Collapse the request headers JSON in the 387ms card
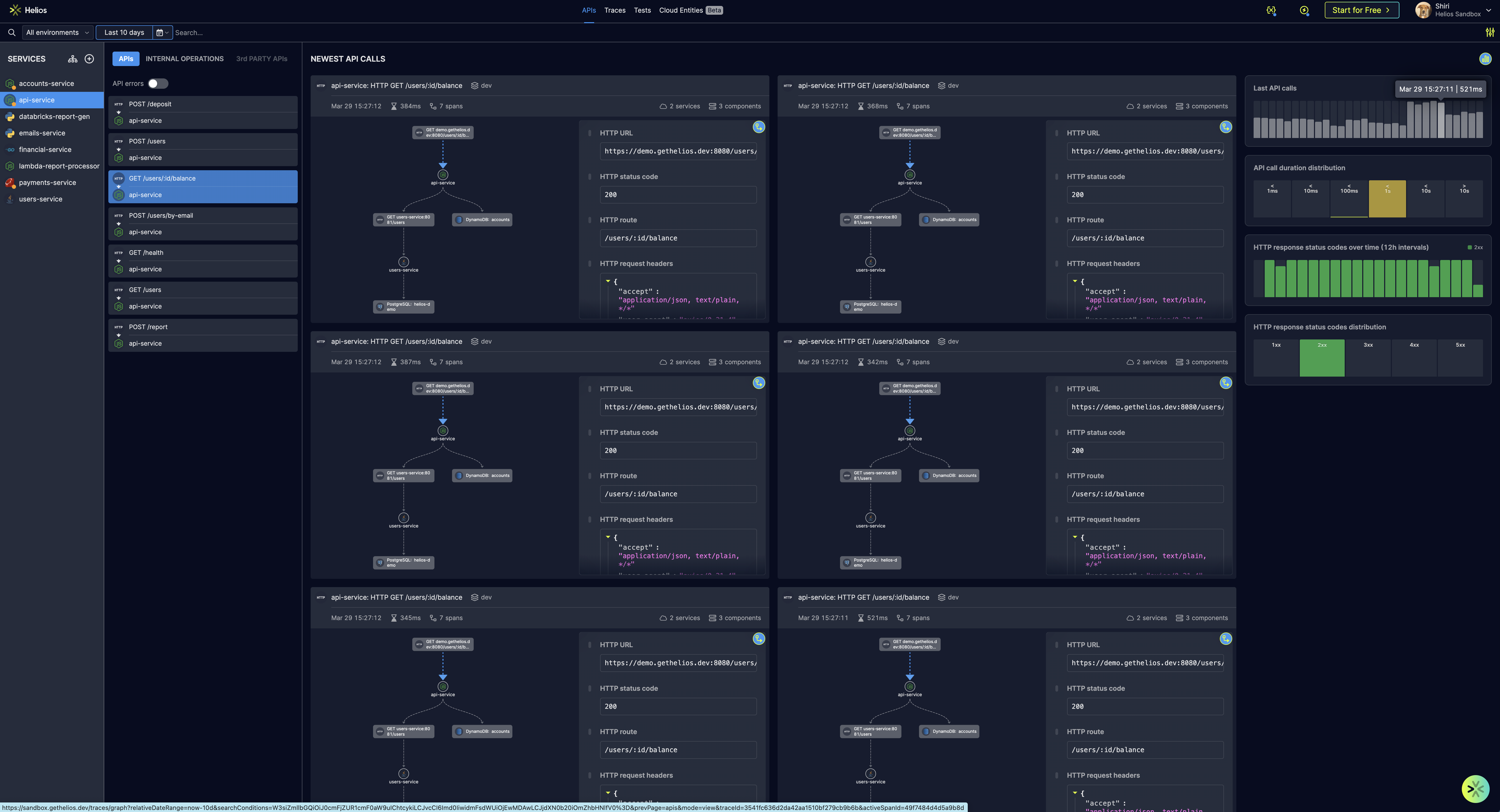This screenshot has height=812, width=1500. 608,537
